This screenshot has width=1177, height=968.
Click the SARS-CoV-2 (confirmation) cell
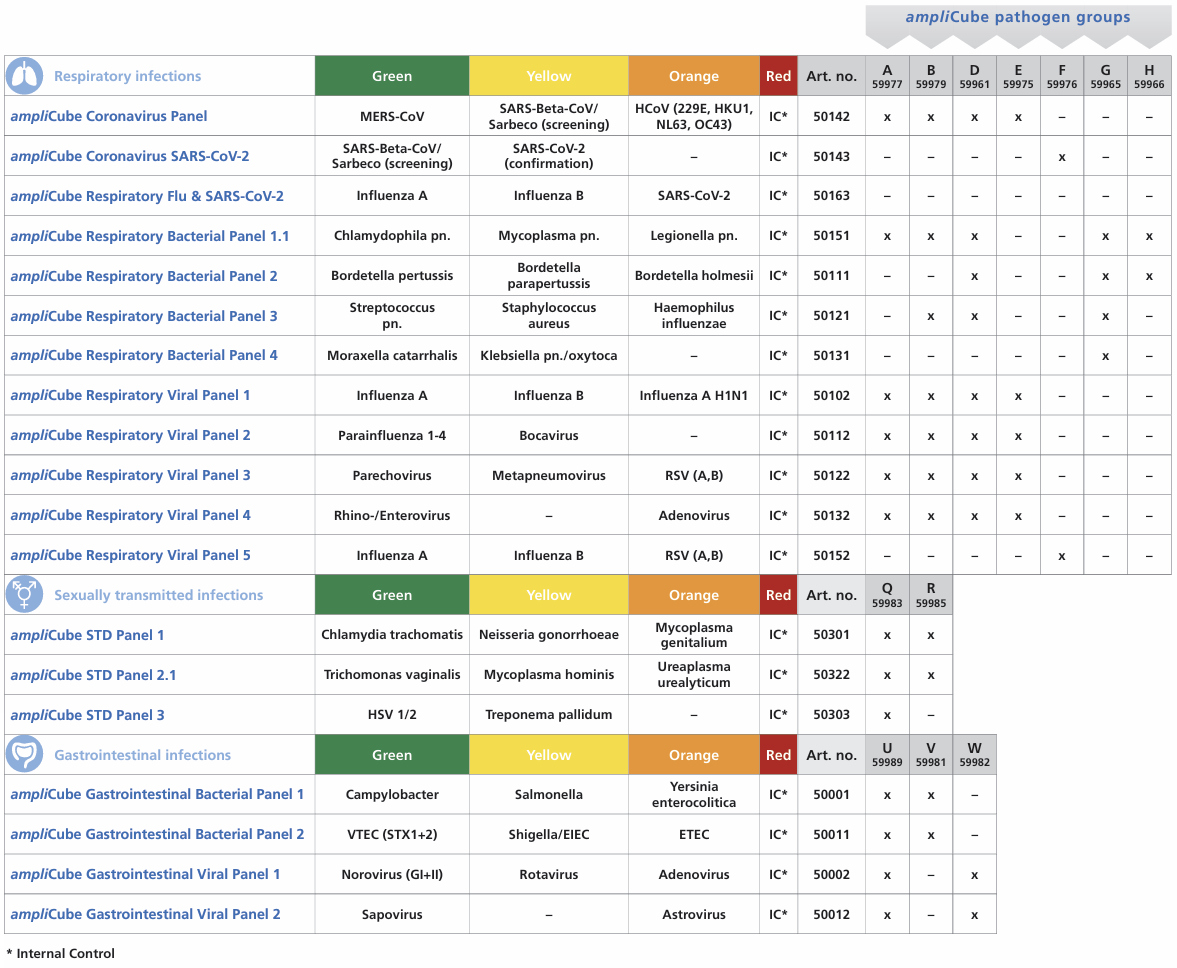[x=549, y=156]
